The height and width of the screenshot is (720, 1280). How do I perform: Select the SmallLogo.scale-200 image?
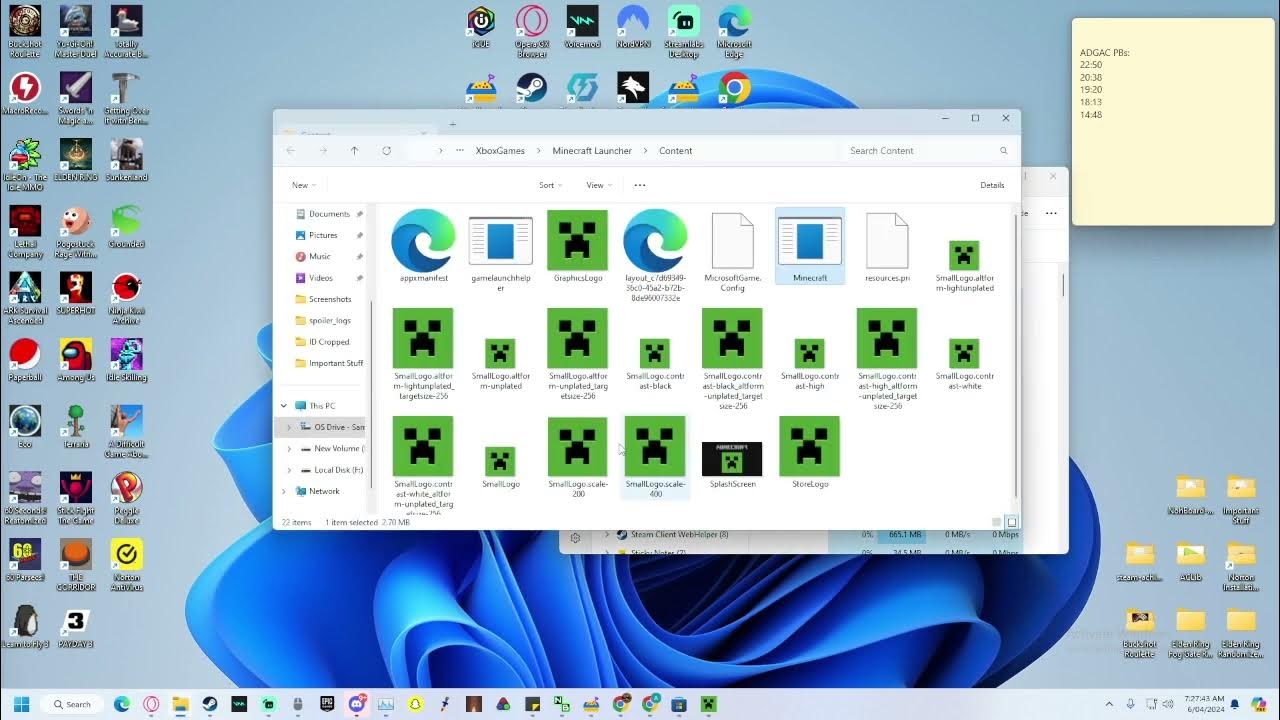pos(577,457)
